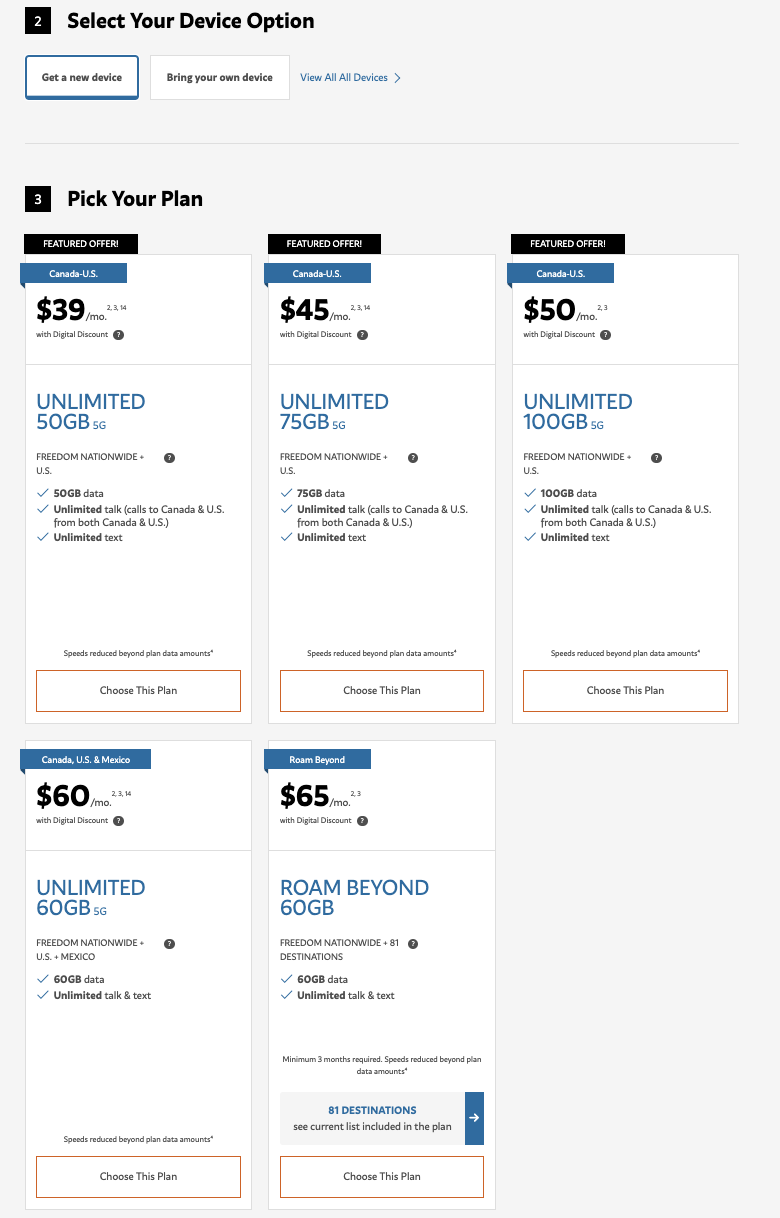This screenshot has width=780, height=1218.
Task: Choose the $65 Roam Beyond 60GB plan
Action: click(382, 1177)
